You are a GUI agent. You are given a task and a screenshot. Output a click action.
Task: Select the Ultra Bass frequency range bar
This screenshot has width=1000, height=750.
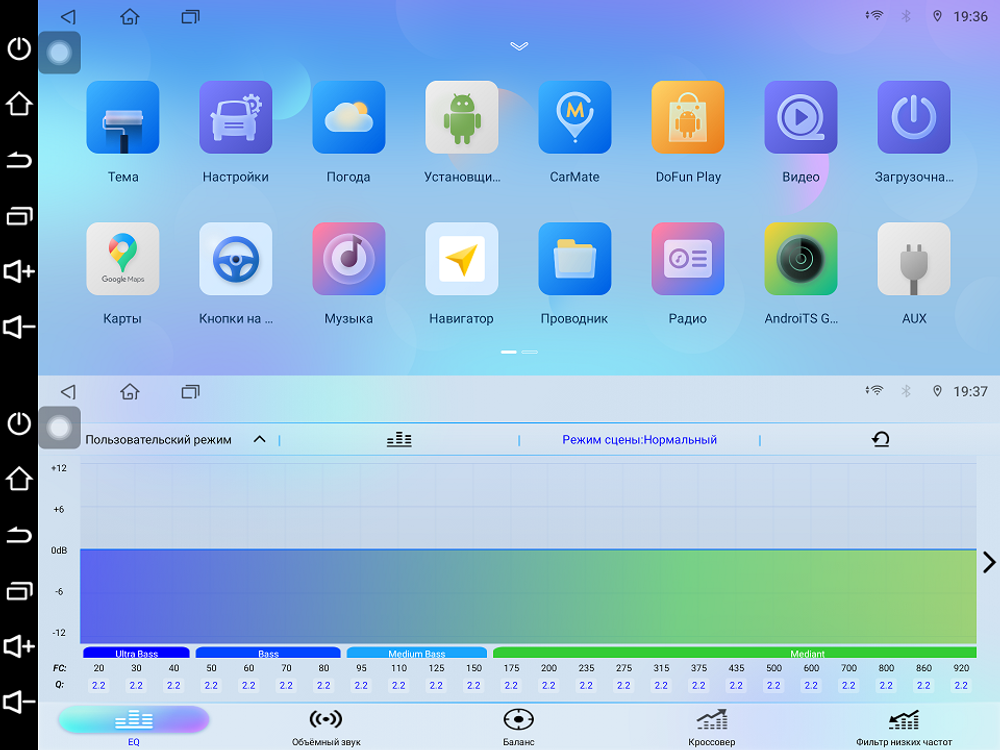[x=136, y=653]
